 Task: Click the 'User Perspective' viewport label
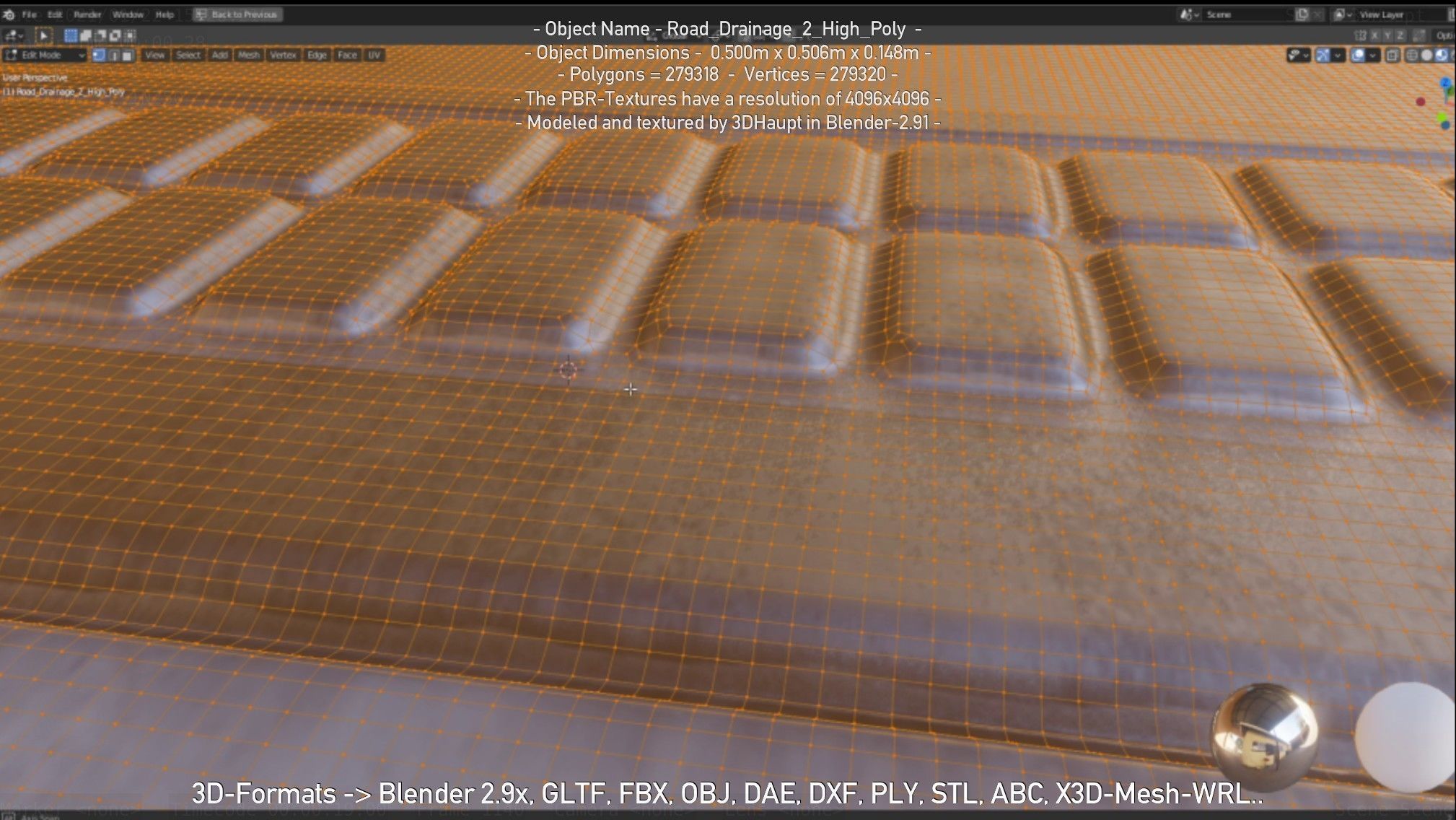35,77
